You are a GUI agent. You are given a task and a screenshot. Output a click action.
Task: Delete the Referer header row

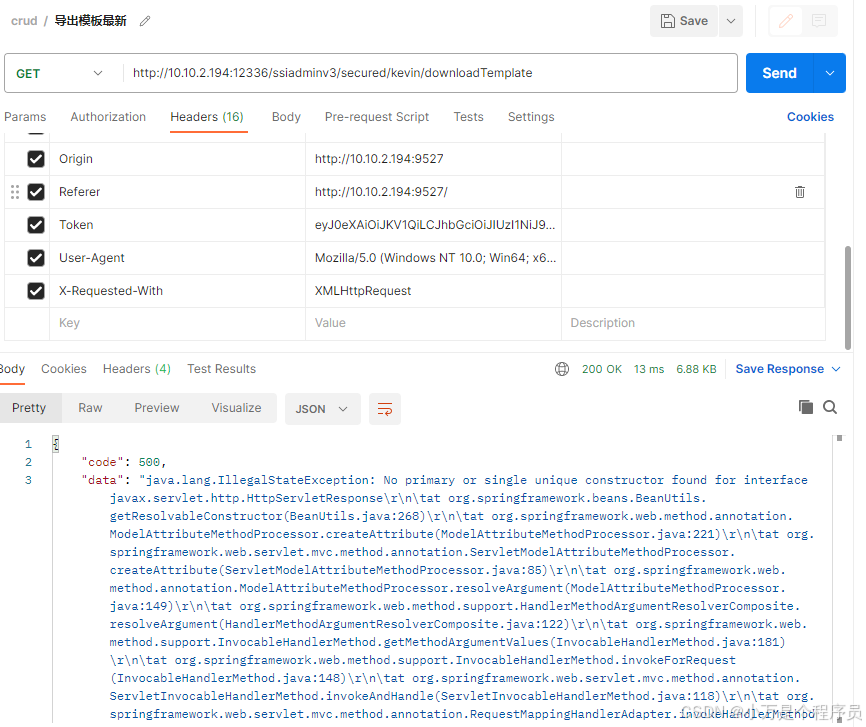799,191
